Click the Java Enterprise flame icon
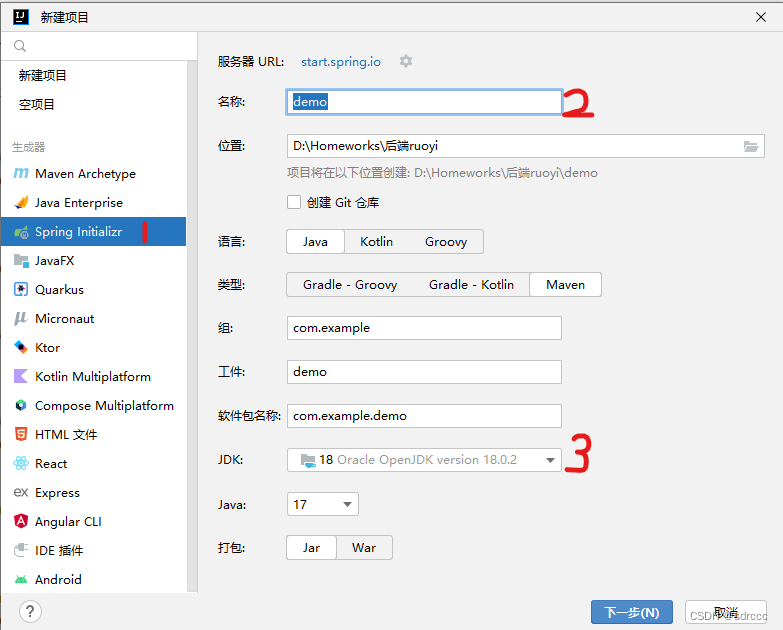Viewport: 783px width, 630px height. [21, 202]
